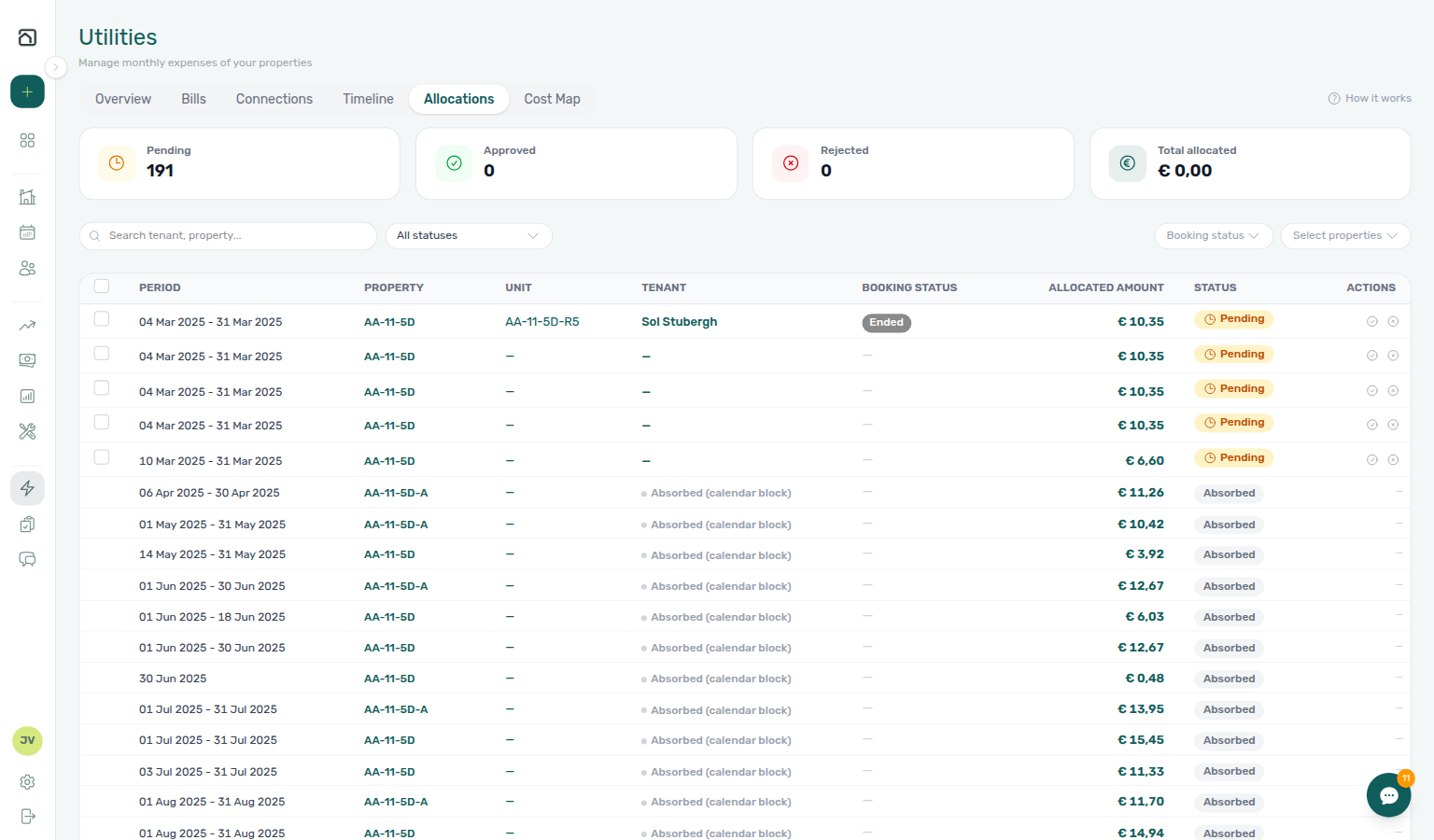
Task: Toggle the select-all checkbox in table header
Action: point(102,287)
